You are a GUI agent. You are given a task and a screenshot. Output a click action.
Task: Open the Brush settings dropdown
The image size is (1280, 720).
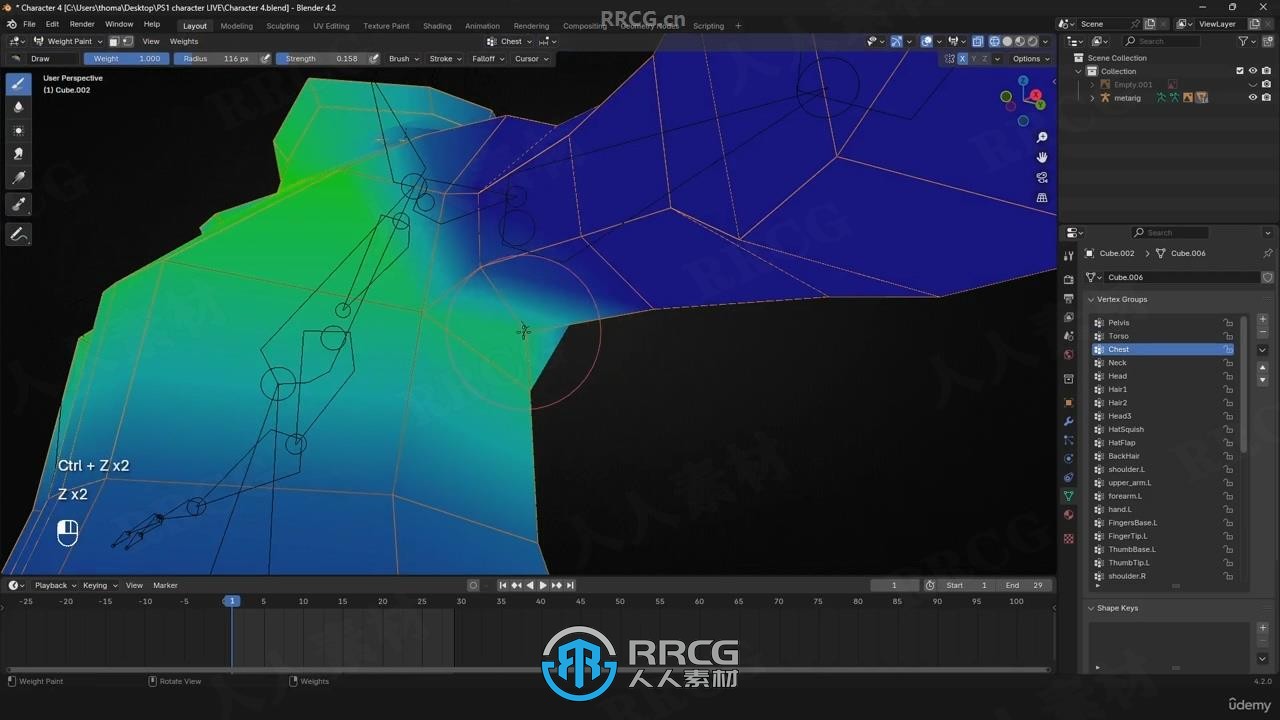[x=403, y=59]
